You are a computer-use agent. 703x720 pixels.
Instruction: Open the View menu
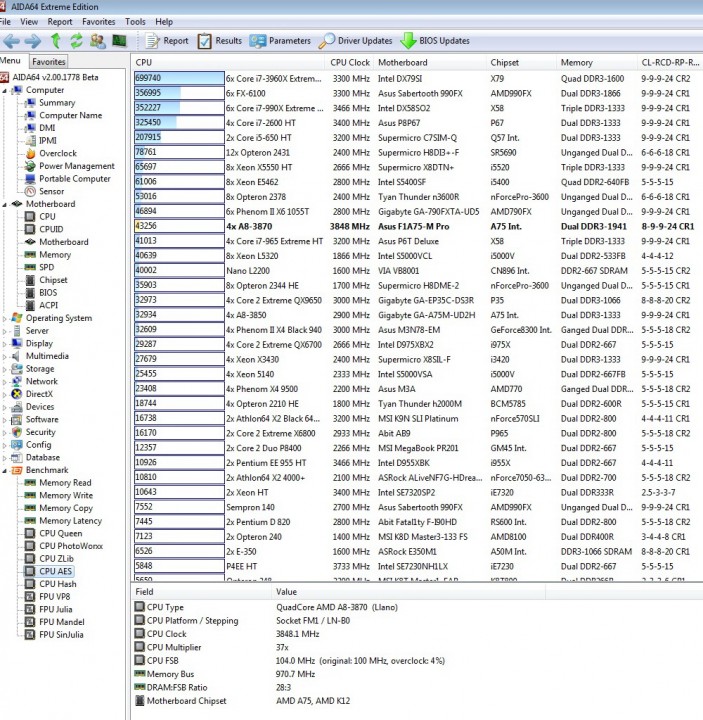tap(29, 22)
